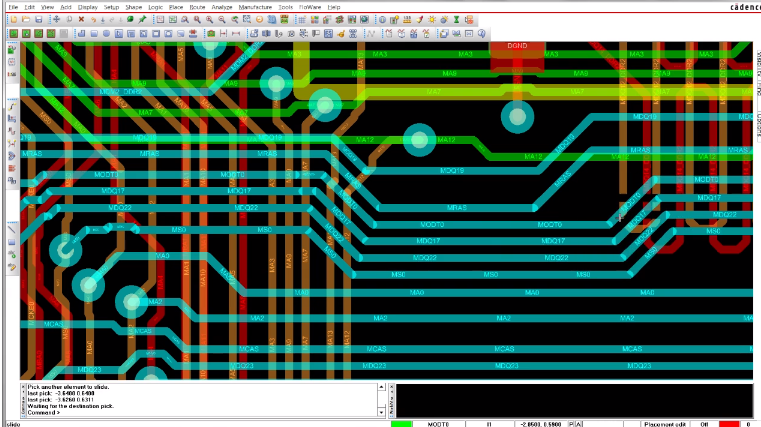
Task: Click the Save disk icon
Action: [x=38, y=19]
